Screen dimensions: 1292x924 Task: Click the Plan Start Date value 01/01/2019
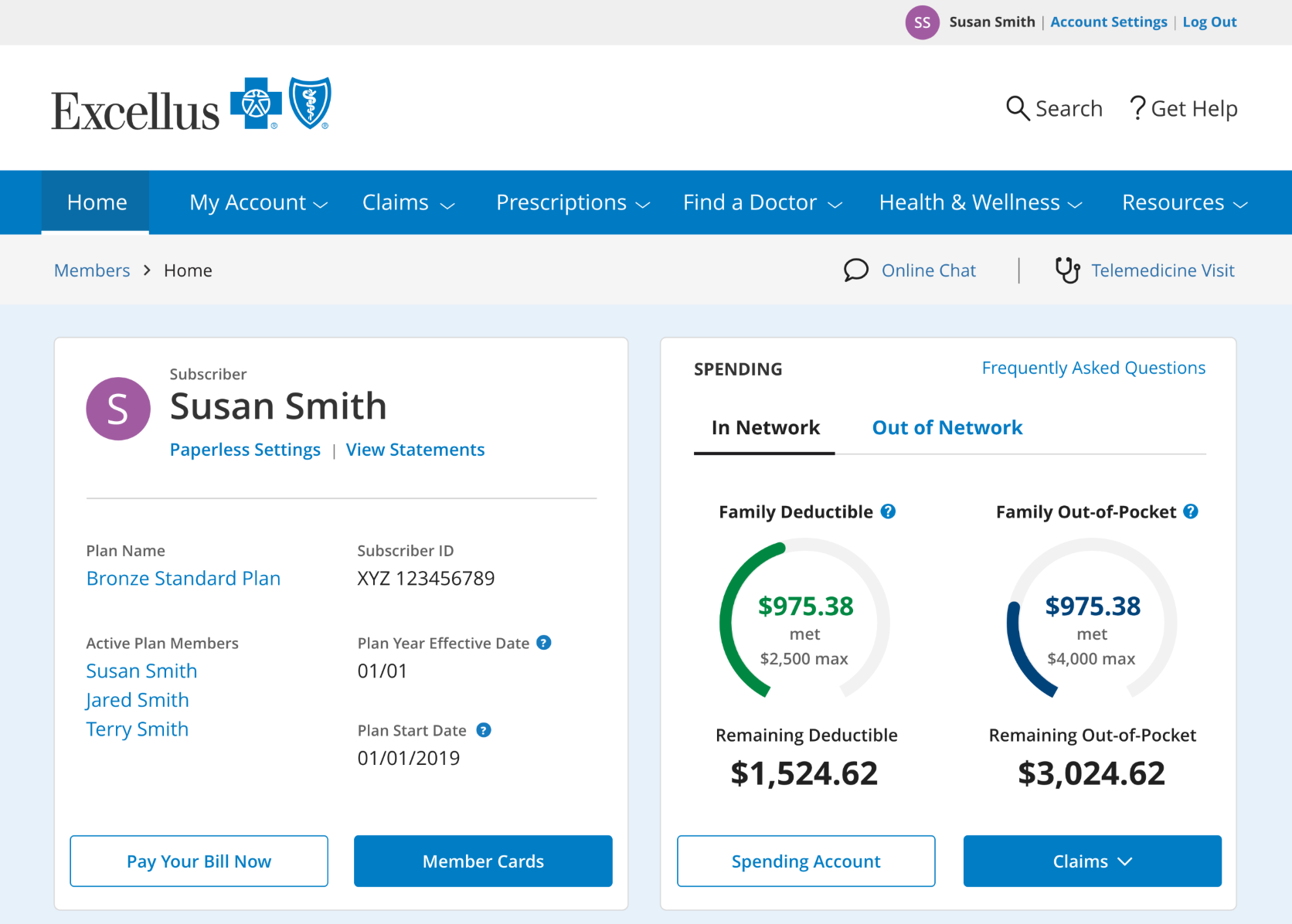(x=409, y=758)
